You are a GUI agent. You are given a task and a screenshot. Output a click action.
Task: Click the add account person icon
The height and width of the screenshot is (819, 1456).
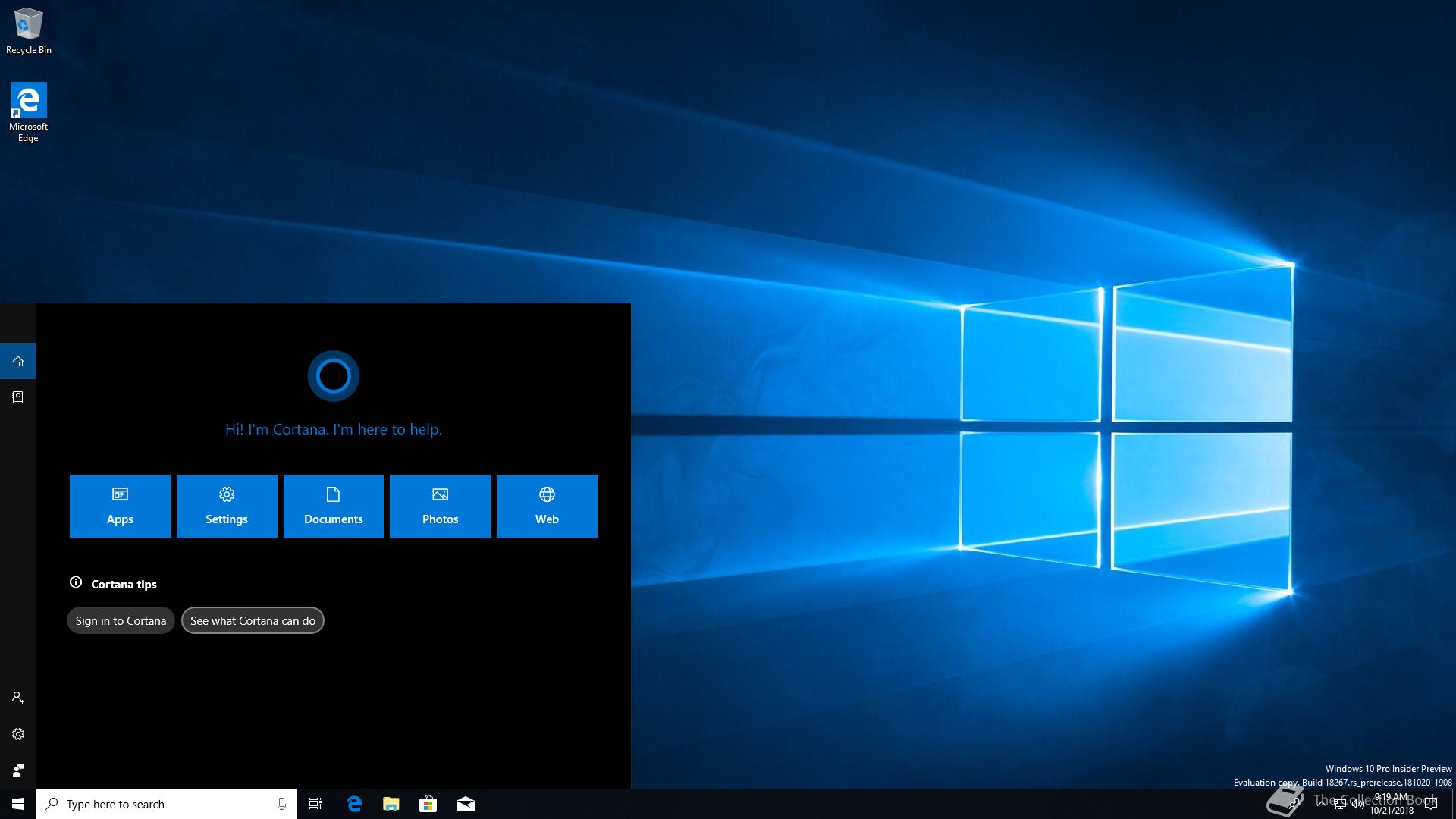18,698
